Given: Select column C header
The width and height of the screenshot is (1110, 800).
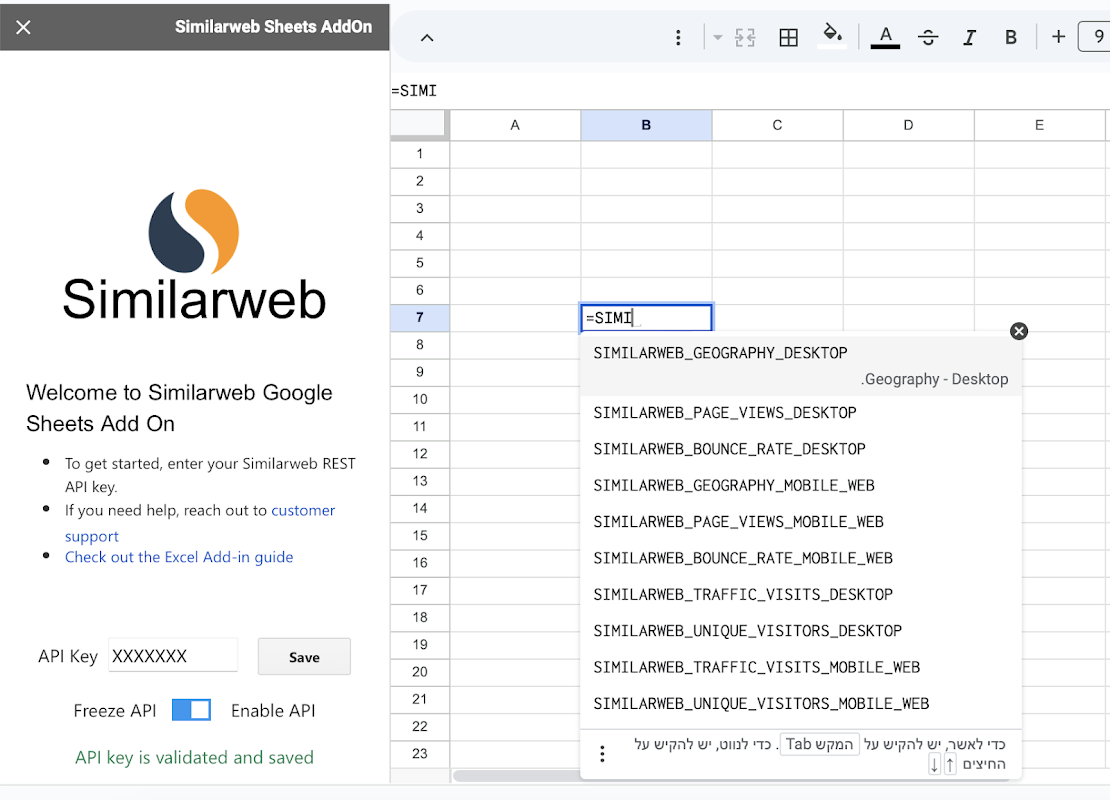Looking at the screenshot, I should pos(777,125).
